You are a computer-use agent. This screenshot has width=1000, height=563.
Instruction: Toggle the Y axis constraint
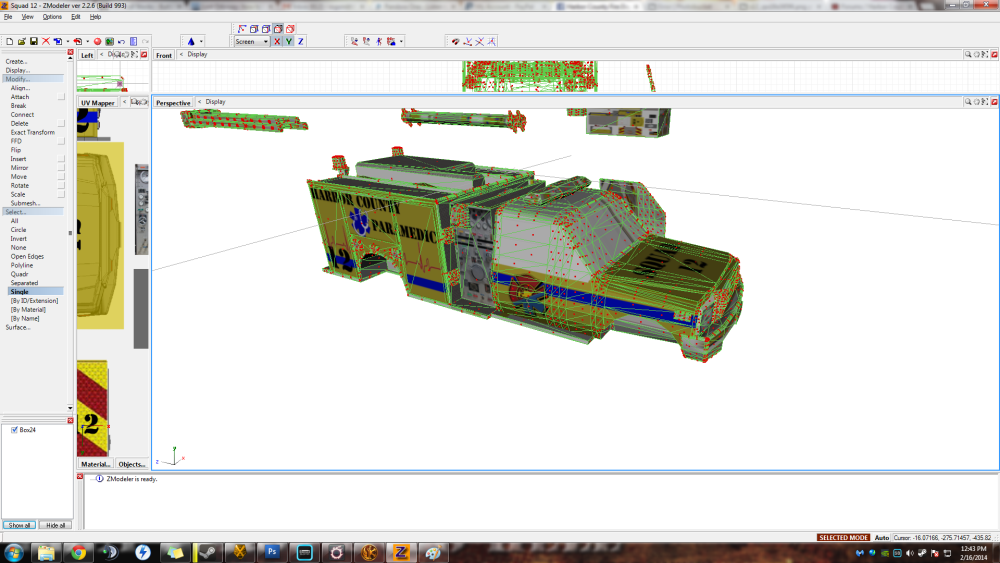click(289, 41)
